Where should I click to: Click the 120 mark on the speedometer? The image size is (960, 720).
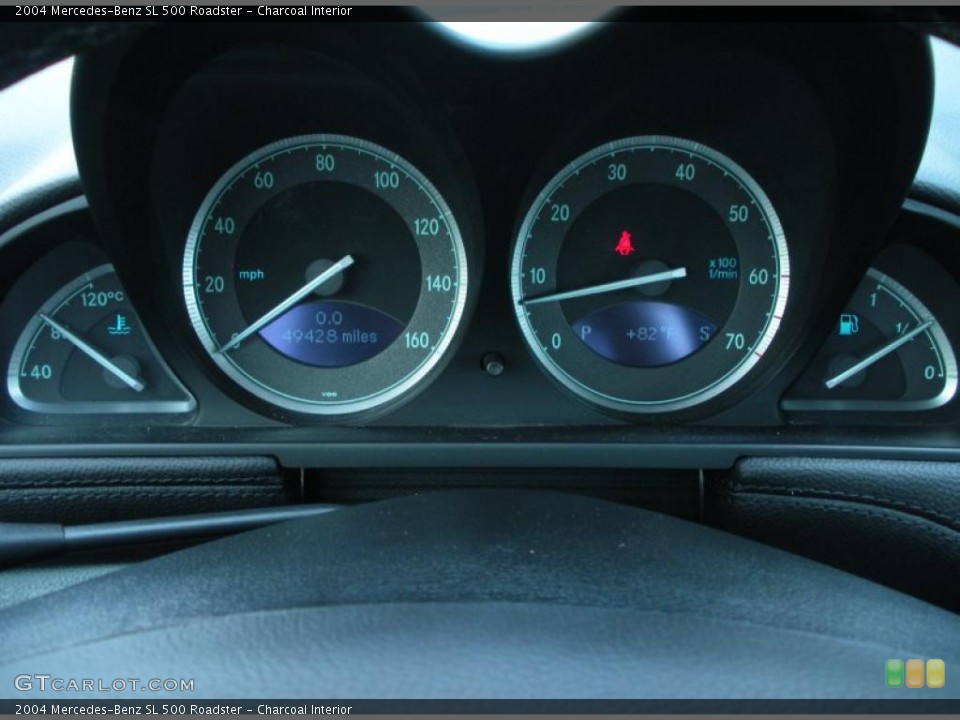point(427,227)
